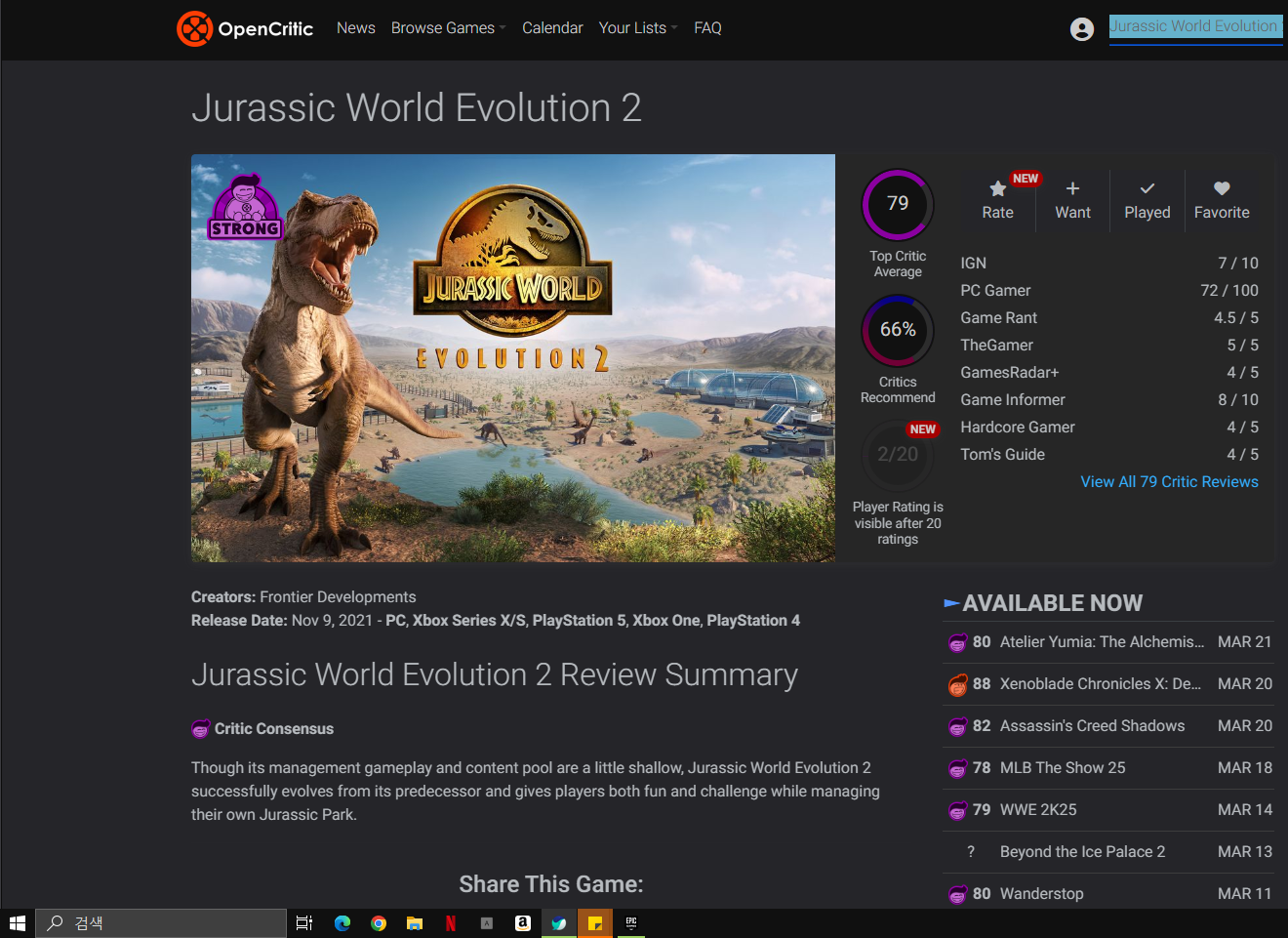Image resolution: width=1288 pixels, height=938 pixels.
Task: Click the Xenoblade Chronicles orange rating icon
Action: [958, 684]
